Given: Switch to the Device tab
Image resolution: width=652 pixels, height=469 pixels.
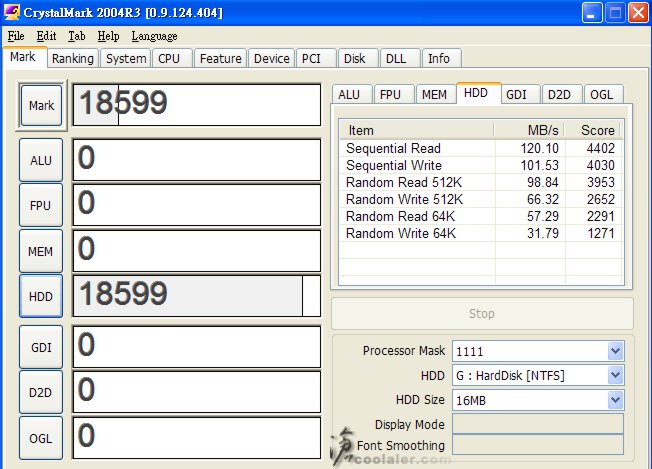Looking at the screenshot, I should tap(272, 58).
